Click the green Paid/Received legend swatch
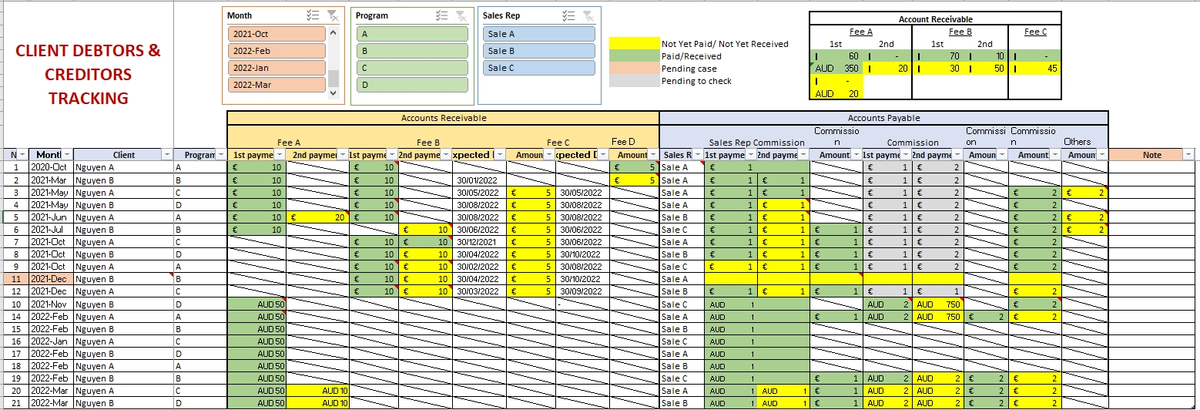Image resolution: width=1200 pixels, height=410 pixels. (634, 56)
